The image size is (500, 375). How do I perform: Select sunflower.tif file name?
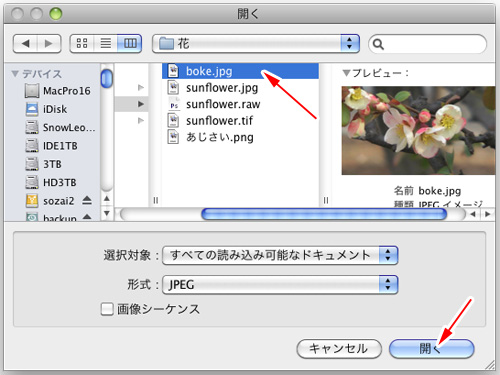(x=219, y=121)
